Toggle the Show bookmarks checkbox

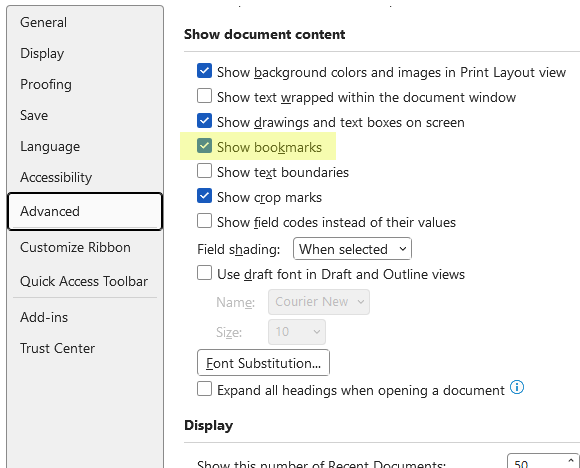tap(204, 146)
